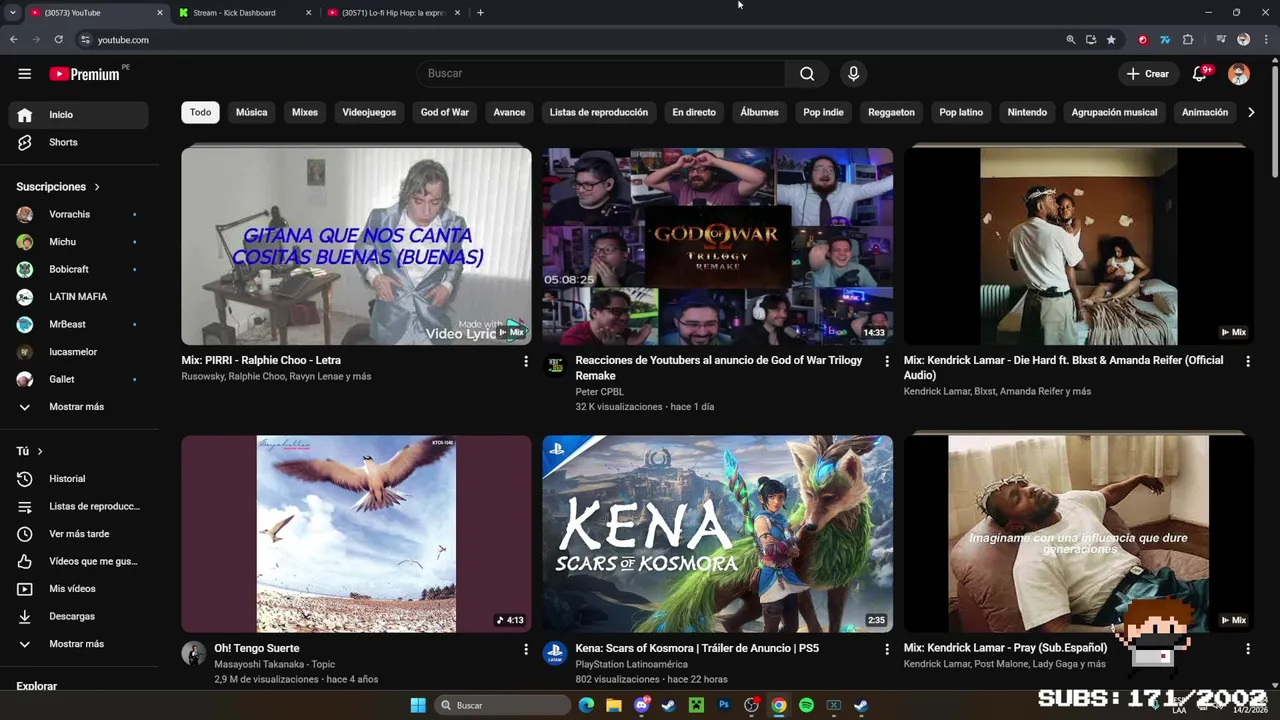Viewport: 1280px width, 720px height.
Task: Open options for Kendrick Lamar Die Hard mix
Action: [x=1248, y=362]
